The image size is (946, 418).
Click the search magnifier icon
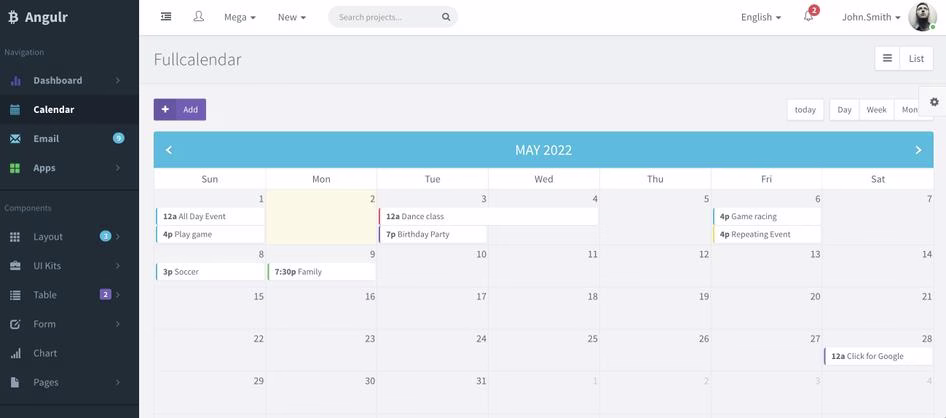pos(446,17)
